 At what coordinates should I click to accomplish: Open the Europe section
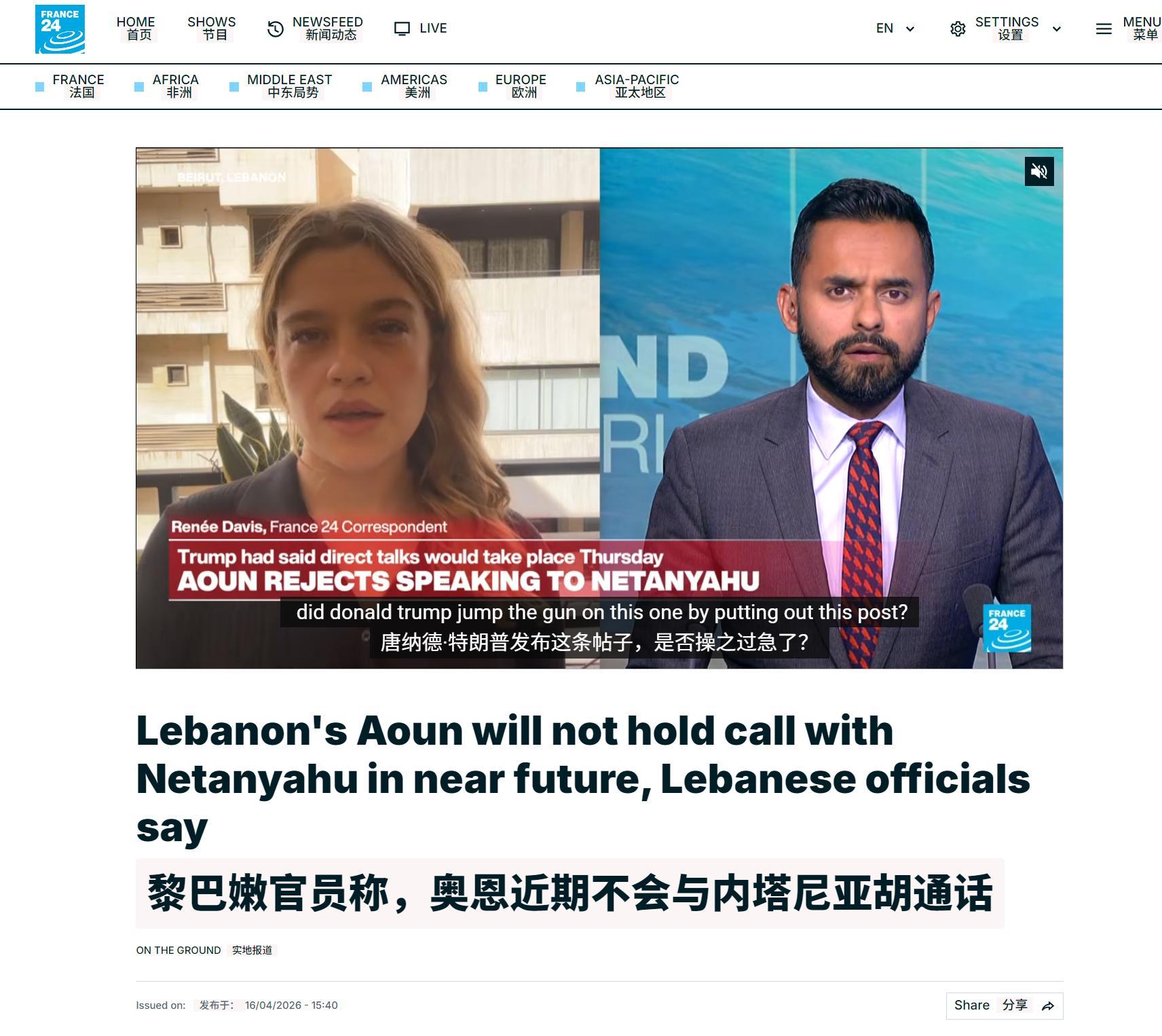[521, 86]
